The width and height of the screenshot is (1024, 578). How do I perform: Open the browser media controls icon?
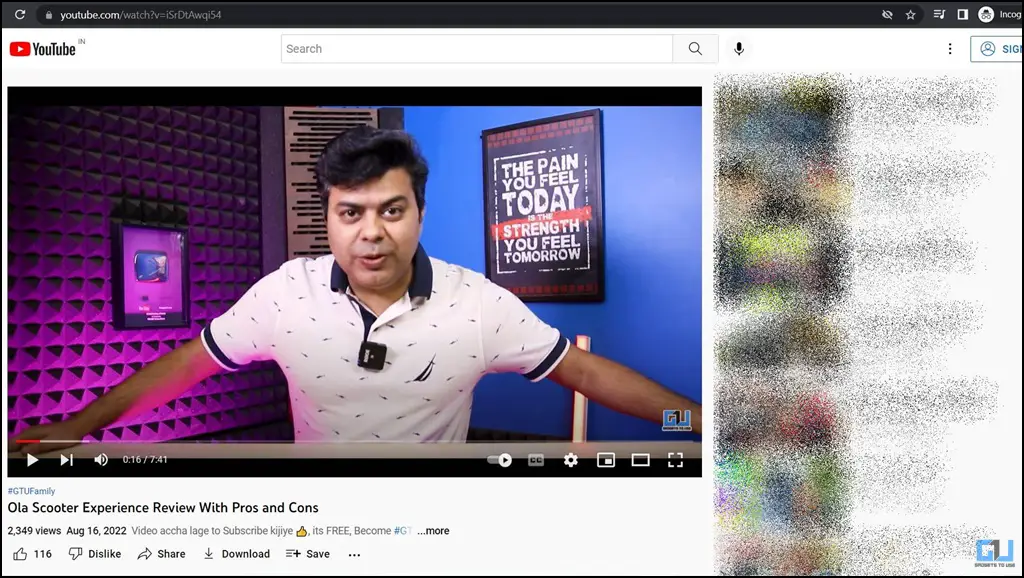pyautogui.click(x=939, y=14)
